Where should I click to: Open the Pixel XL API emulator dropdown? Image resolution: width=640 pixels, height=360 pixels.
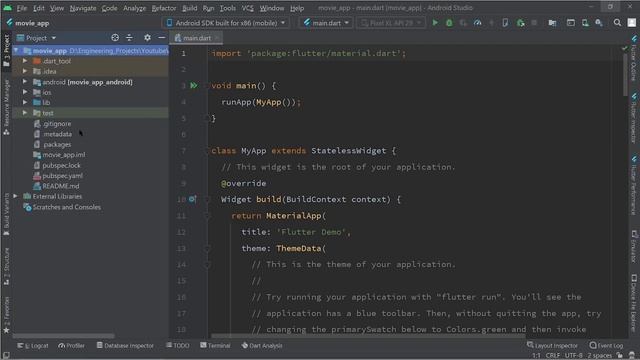point(391,23)
